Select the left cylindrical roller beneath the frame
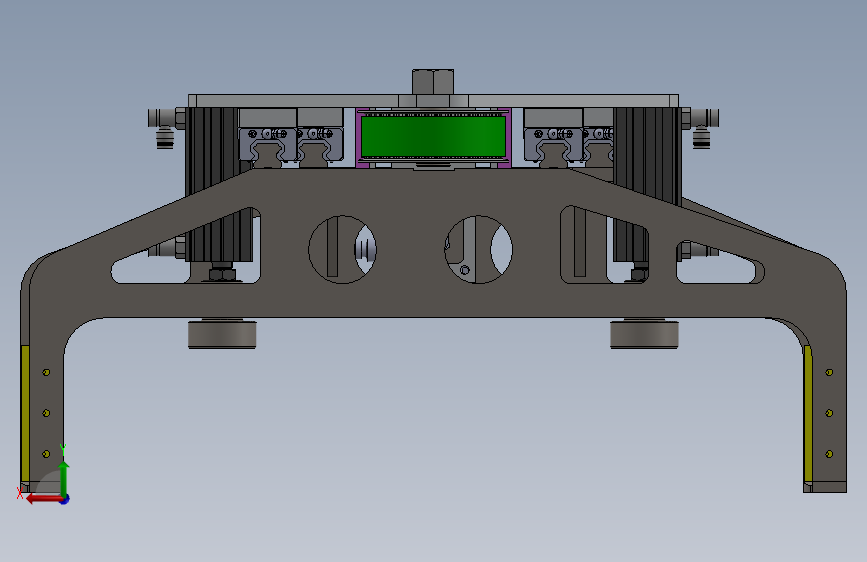 [x=222, y=334]
